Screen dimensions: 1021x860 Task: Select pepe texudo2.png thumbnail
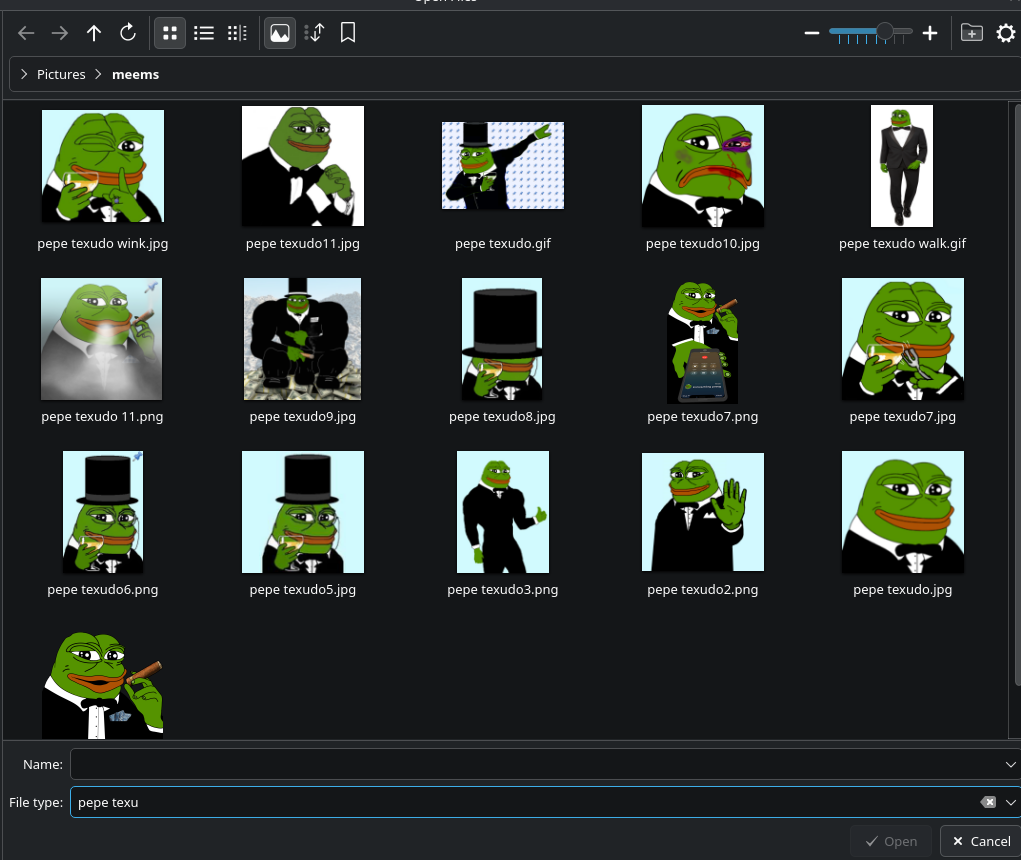pos(703,512)
